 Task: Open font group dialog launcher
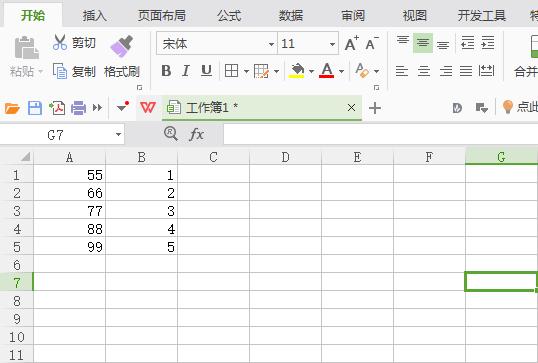376,87
